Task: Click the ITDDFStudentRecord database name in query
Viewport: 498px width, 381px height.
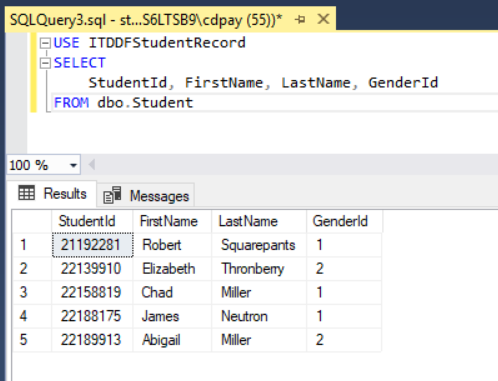Action: [167, 43]
